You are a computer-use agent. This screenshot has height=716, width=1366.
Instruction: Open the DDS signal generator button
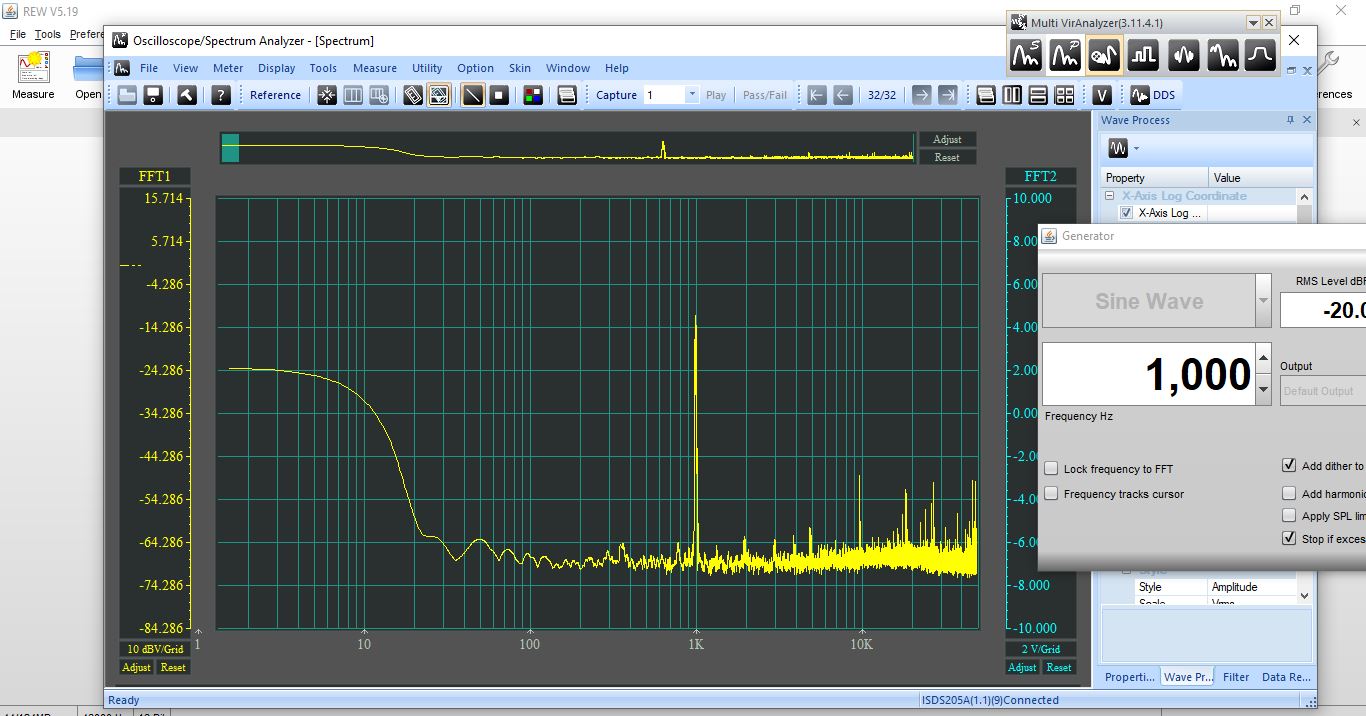click(1153, 95)
